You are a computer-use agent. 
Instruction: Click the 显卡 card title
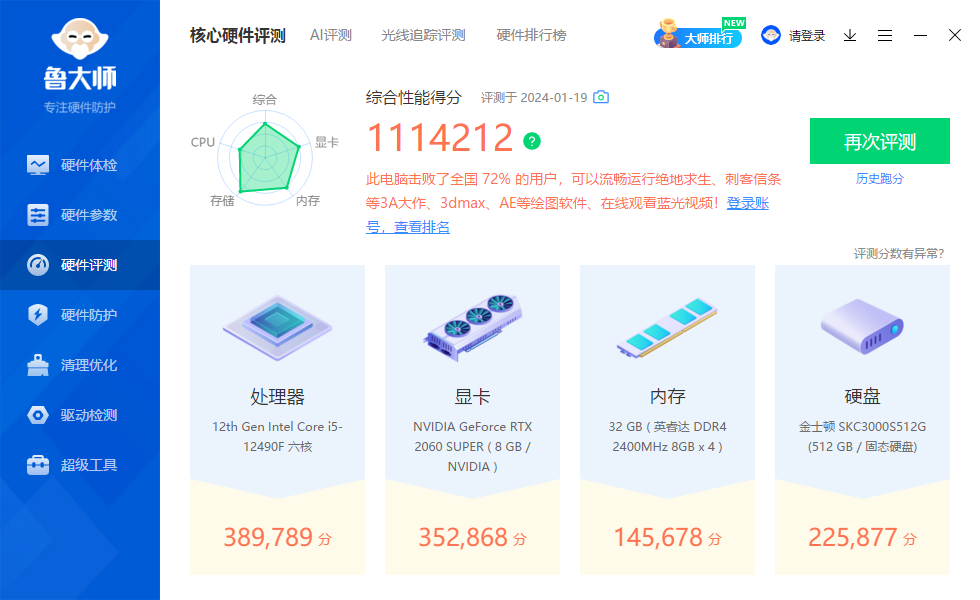coord(472,396)
